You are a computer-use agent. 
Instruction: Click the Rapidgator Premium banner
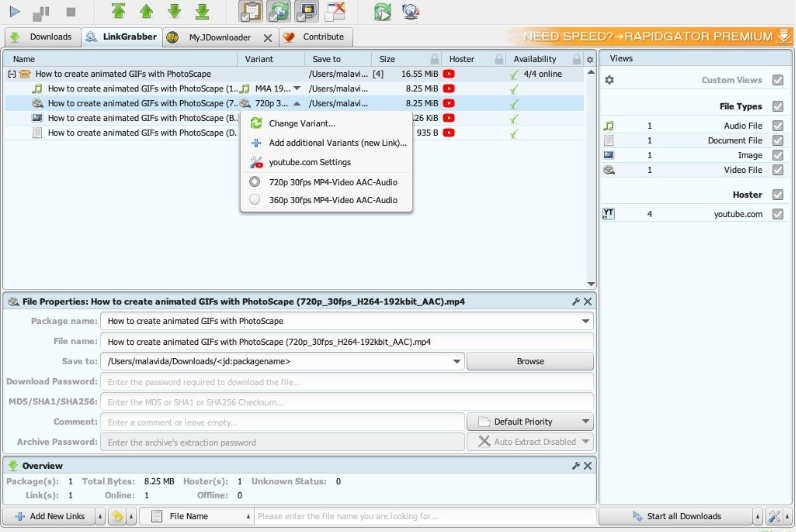click(x=649, y=36)
